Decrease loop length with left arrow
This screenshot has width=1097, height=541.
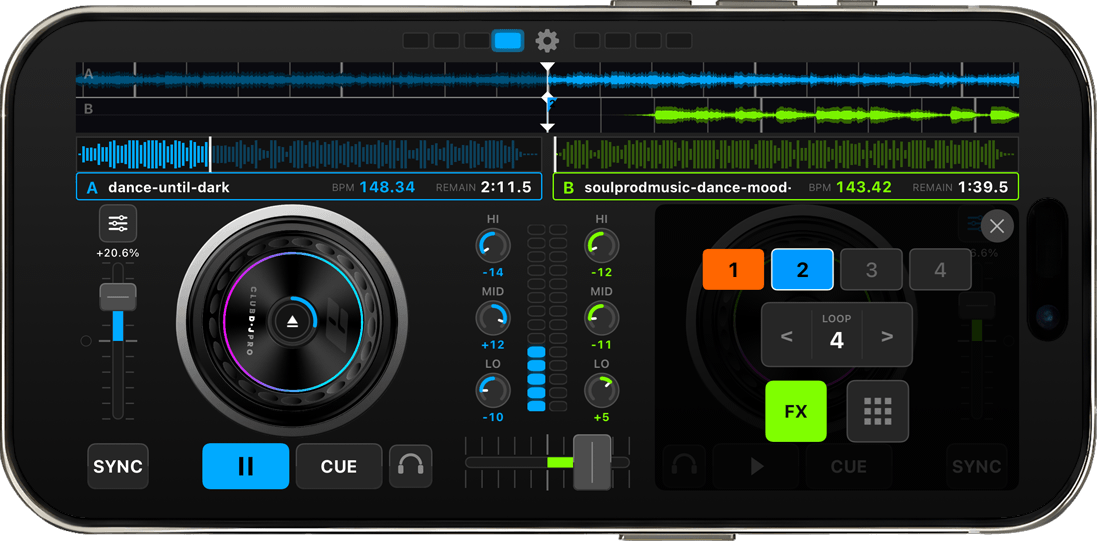(786, 336)
